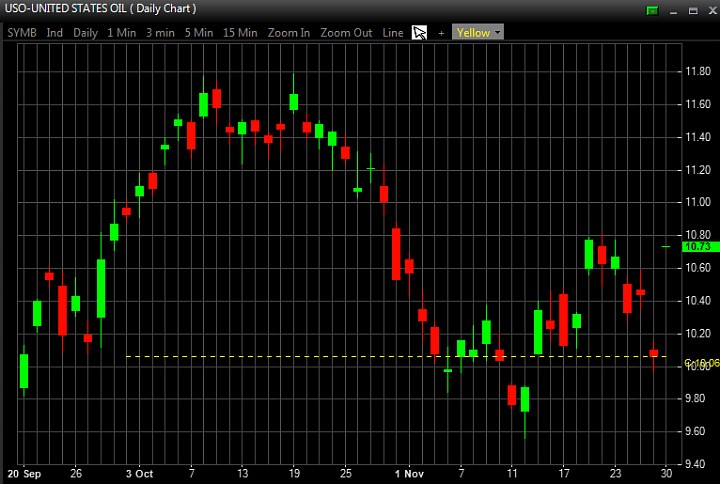The height and width of the screenshot is (484, 720).
Task: Click Zoom In on the chart
Action: click(x=289, y=33)
